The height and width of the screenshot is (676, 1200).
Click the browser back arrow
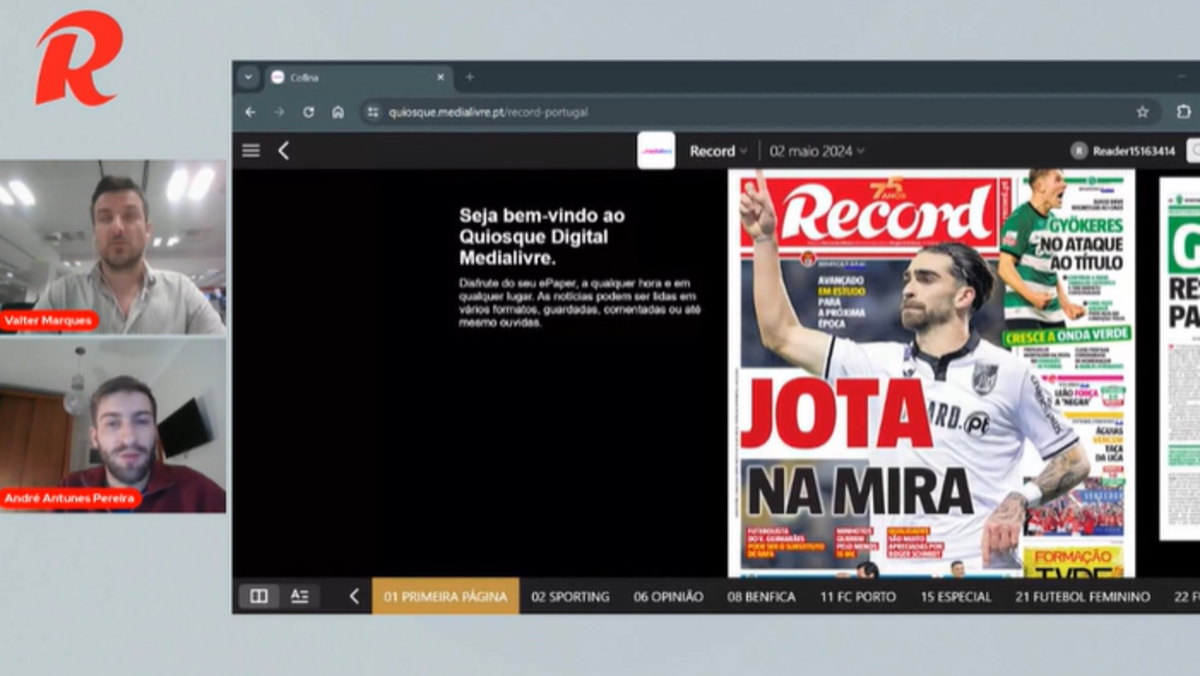pos(250,112)
